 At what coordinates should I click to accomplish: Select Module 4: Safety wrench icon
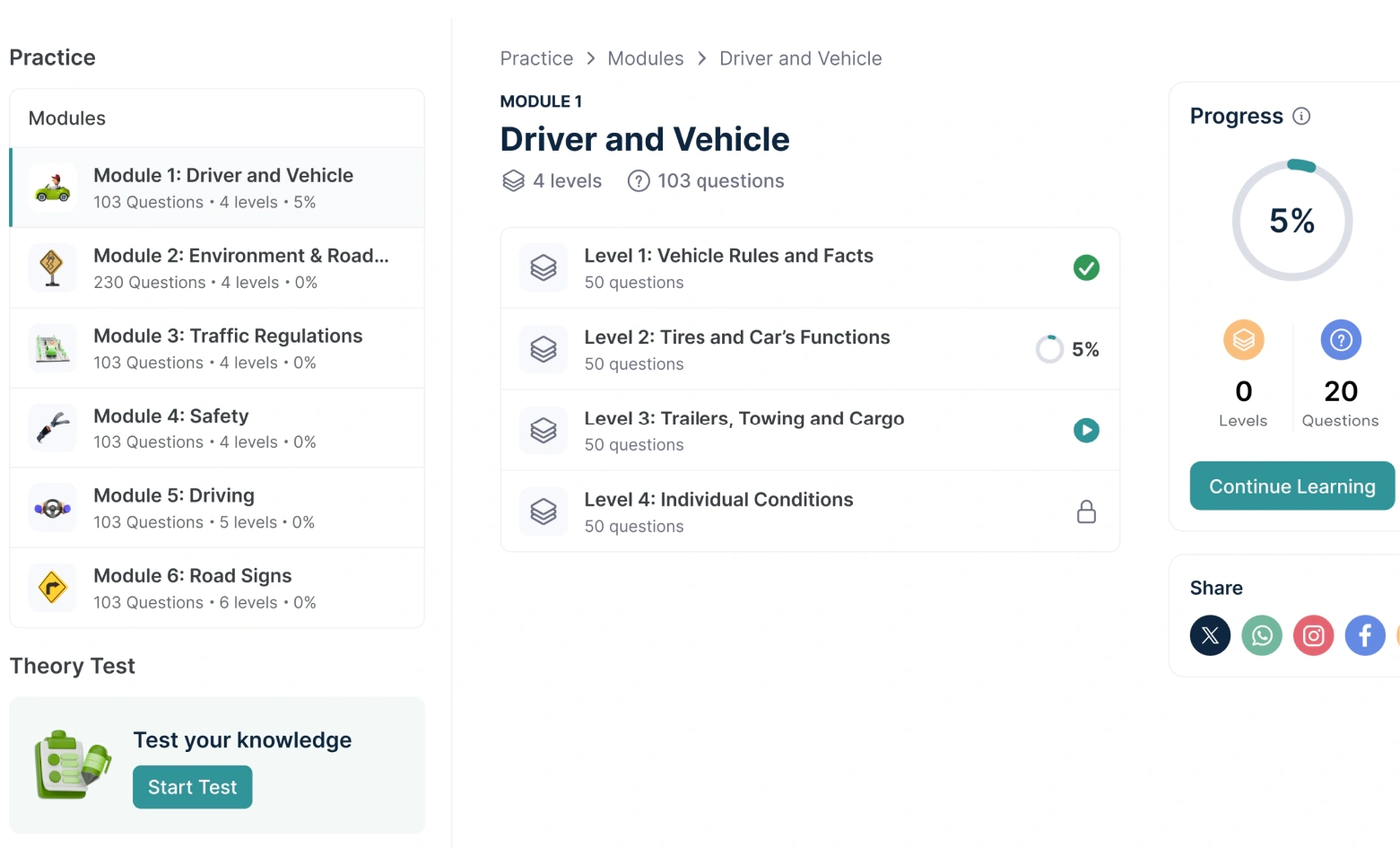pos(53,428)
